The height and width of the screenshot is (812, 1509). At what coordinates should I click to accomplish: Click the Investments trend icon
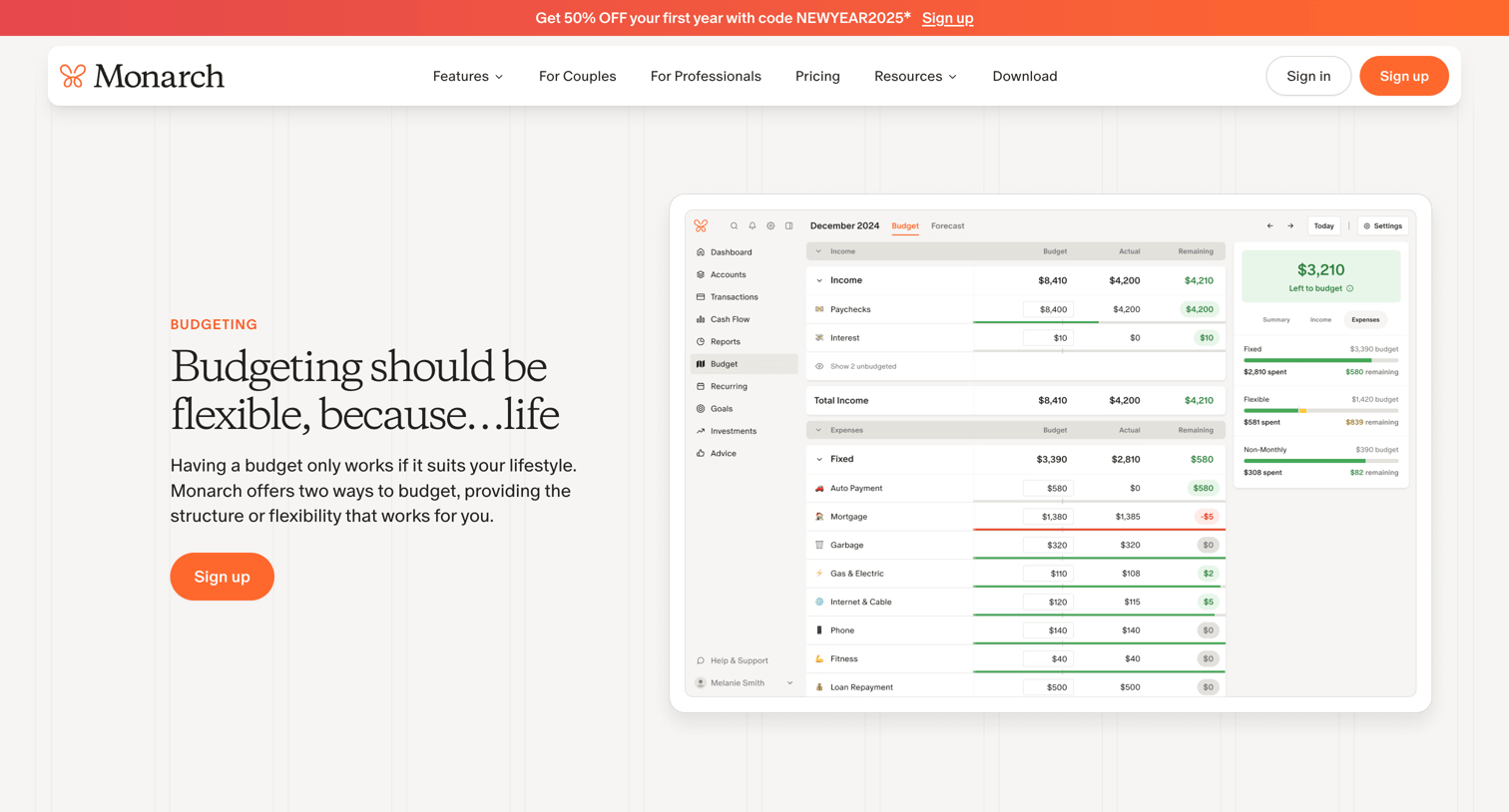click(701, 431)
